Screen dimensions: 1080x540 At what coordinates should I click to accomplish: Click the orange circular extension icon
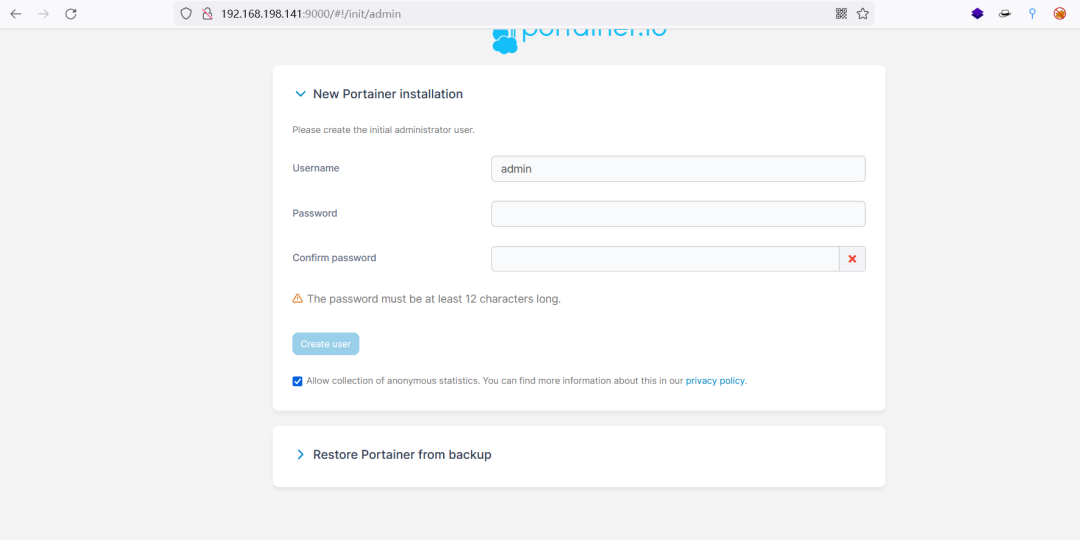pyautogui.click(x=1059, y=14)
